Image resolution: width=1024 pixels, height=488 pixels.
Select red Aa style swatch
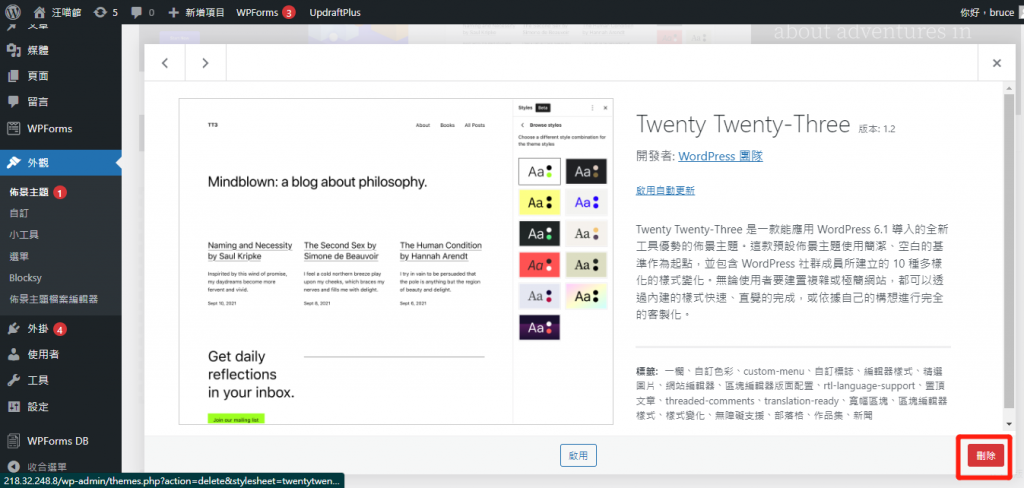coord(539,265)
